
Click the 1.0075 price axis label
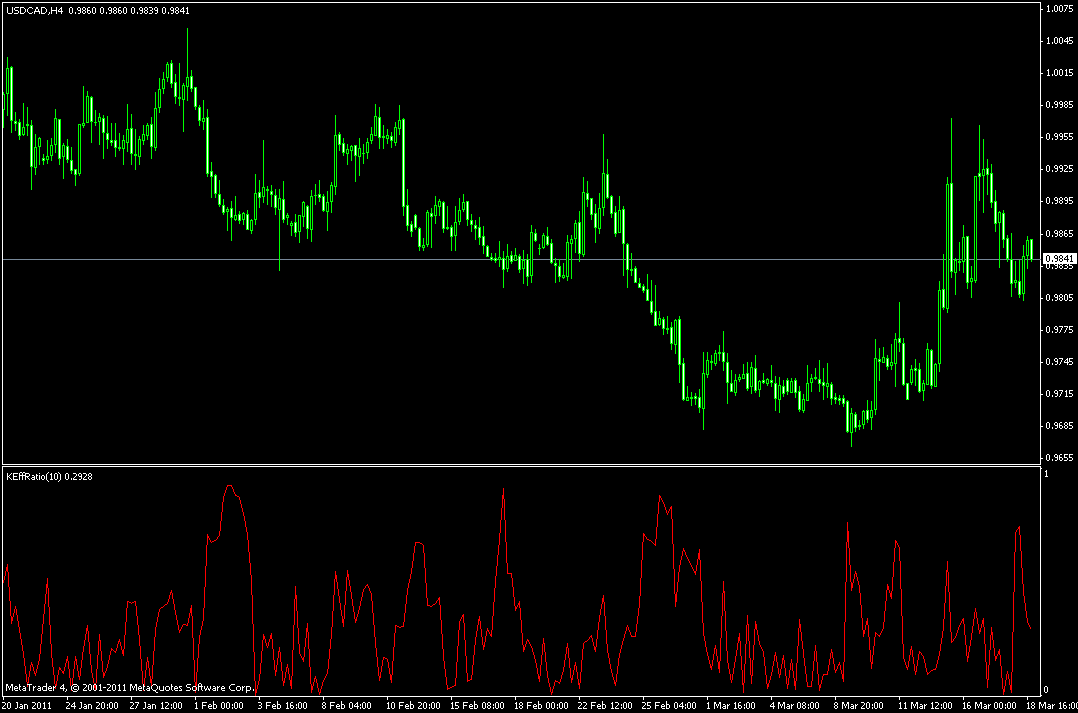click(x=1059, y=9)
